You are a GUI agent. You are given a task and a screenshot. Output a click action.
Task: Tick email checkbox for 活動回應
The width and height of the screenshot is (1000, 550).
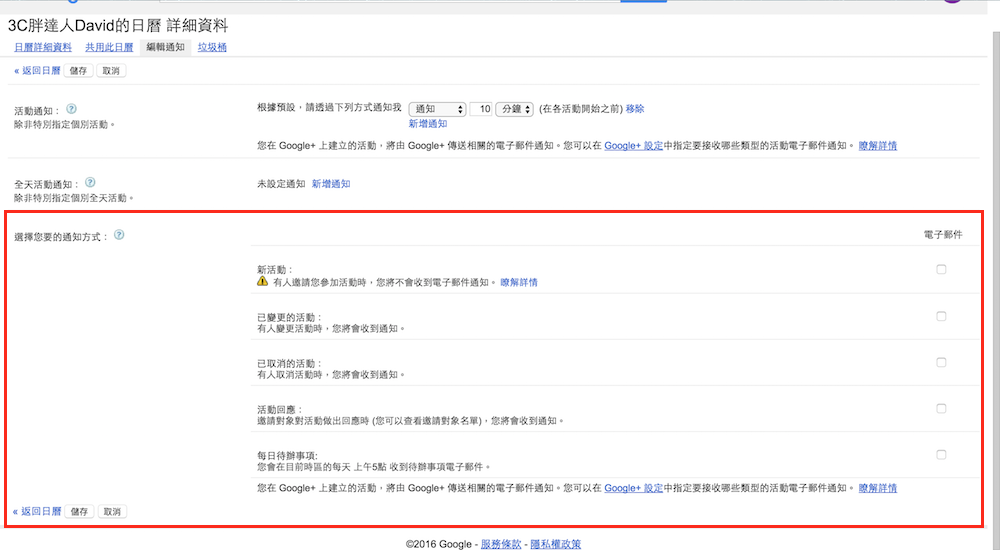pos(941,408)
